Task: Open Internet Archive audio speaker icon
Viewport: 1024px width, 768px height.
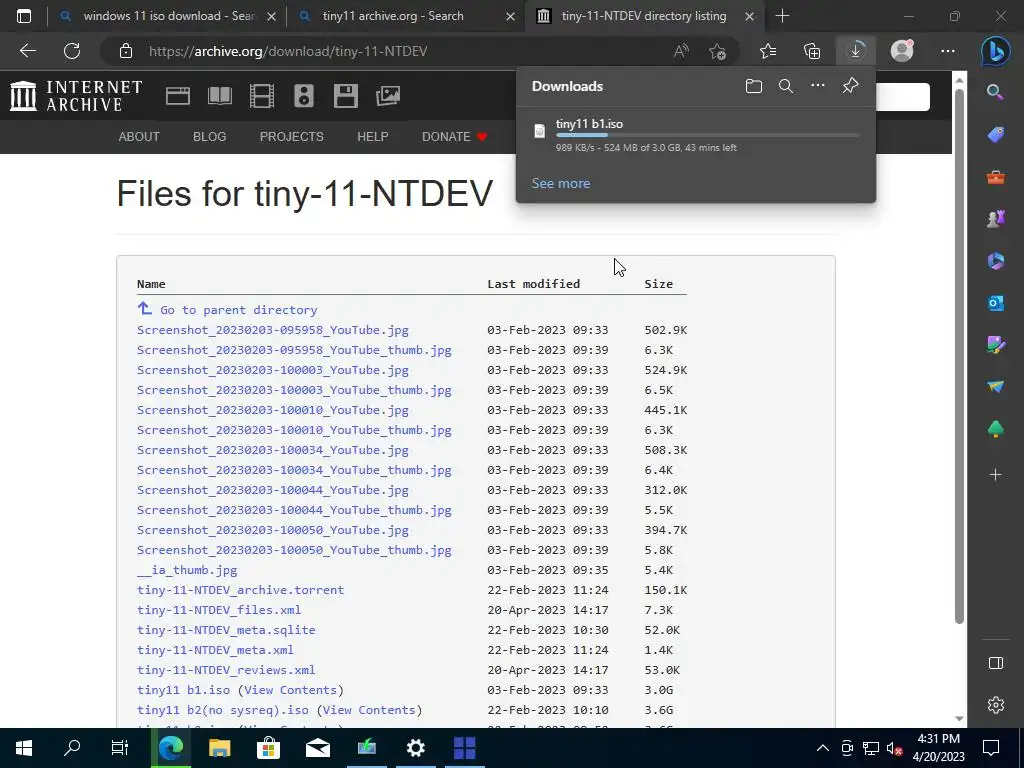Action: 304,96
